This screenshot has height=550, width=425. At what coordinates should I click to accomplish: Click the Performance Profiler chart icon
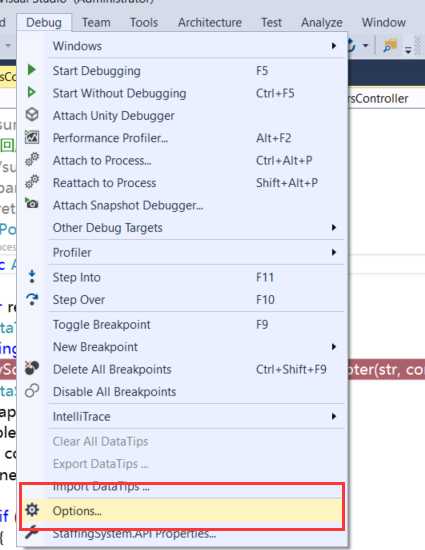pos(32,137)
